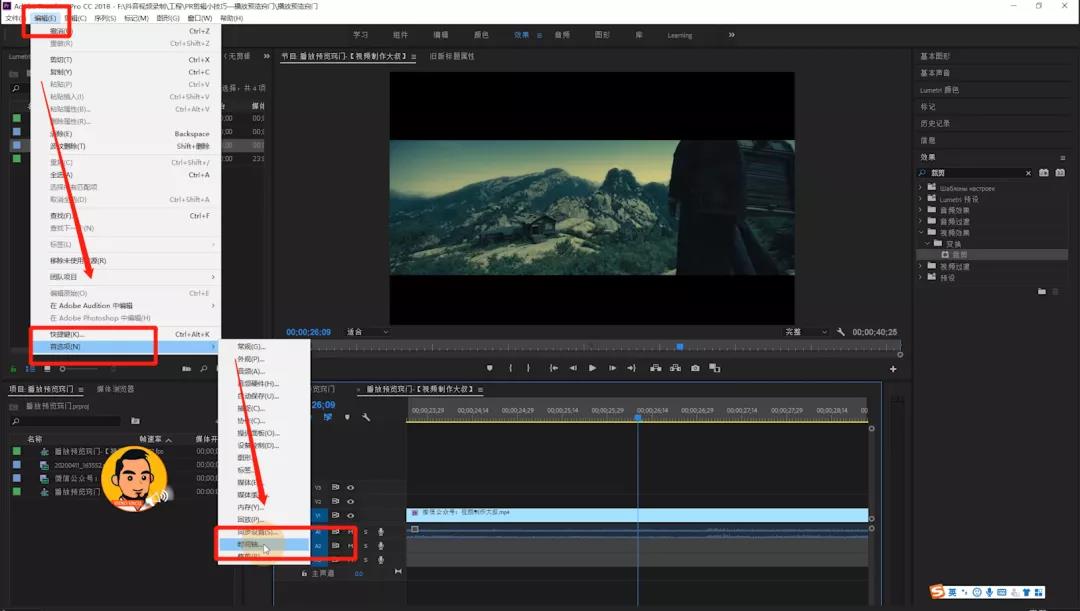Viewport: 1080px width, 611px height.
Task: Toggle V1 track output eye icon
Action: (351, 515)
